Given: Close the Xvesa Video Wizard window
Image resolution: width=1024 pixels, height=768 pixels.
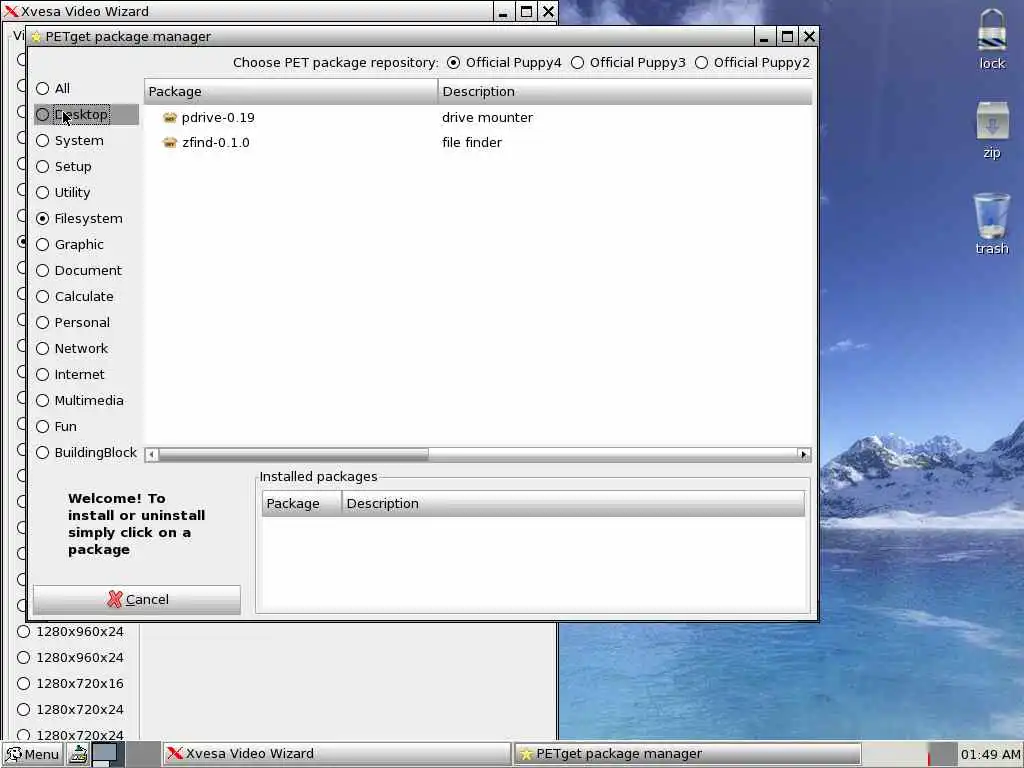Looking at the screenshot, I should (548, 11).
